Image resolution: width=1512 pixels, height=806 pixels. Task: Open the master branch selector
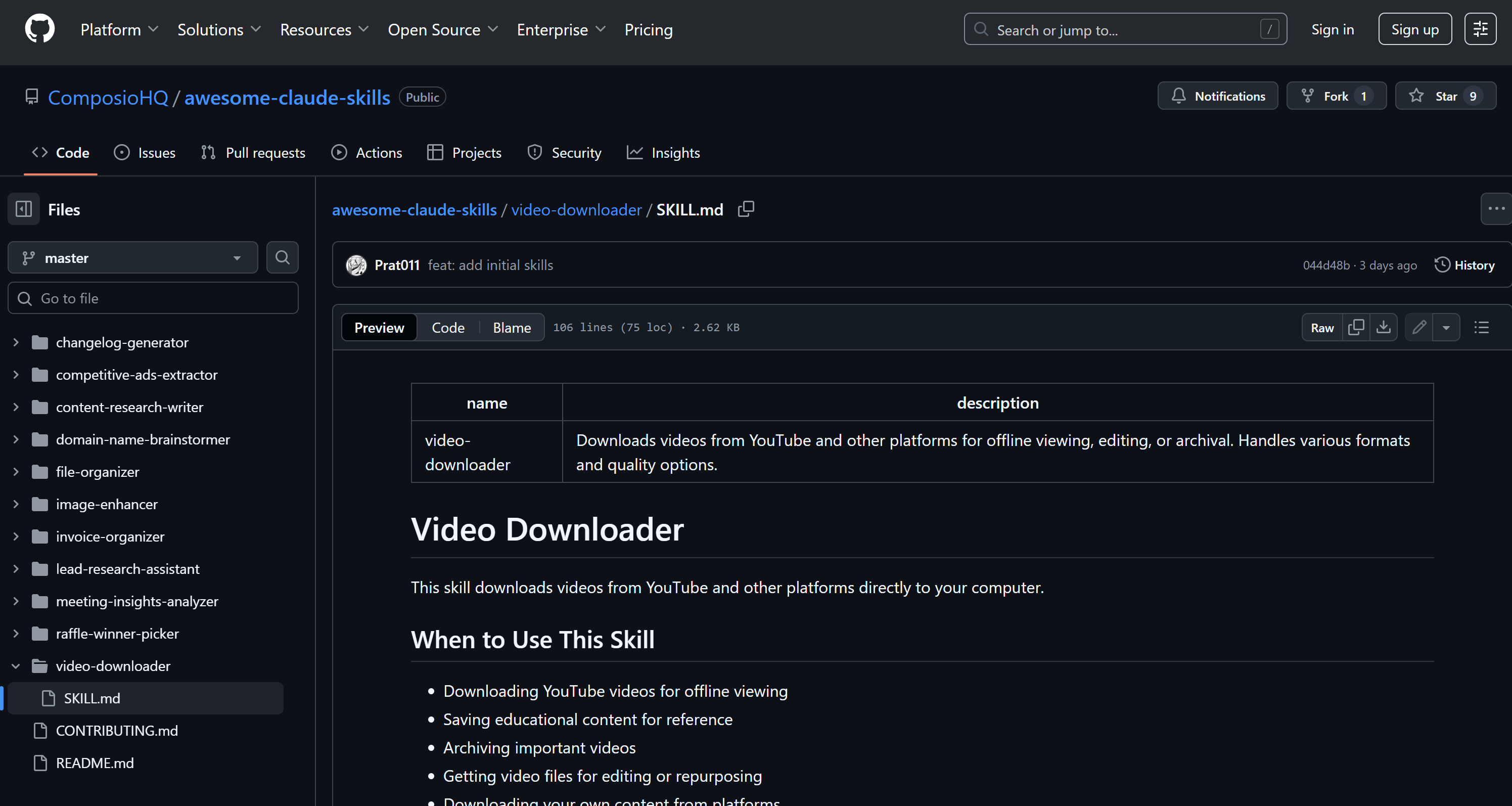(x=132, y=257)
